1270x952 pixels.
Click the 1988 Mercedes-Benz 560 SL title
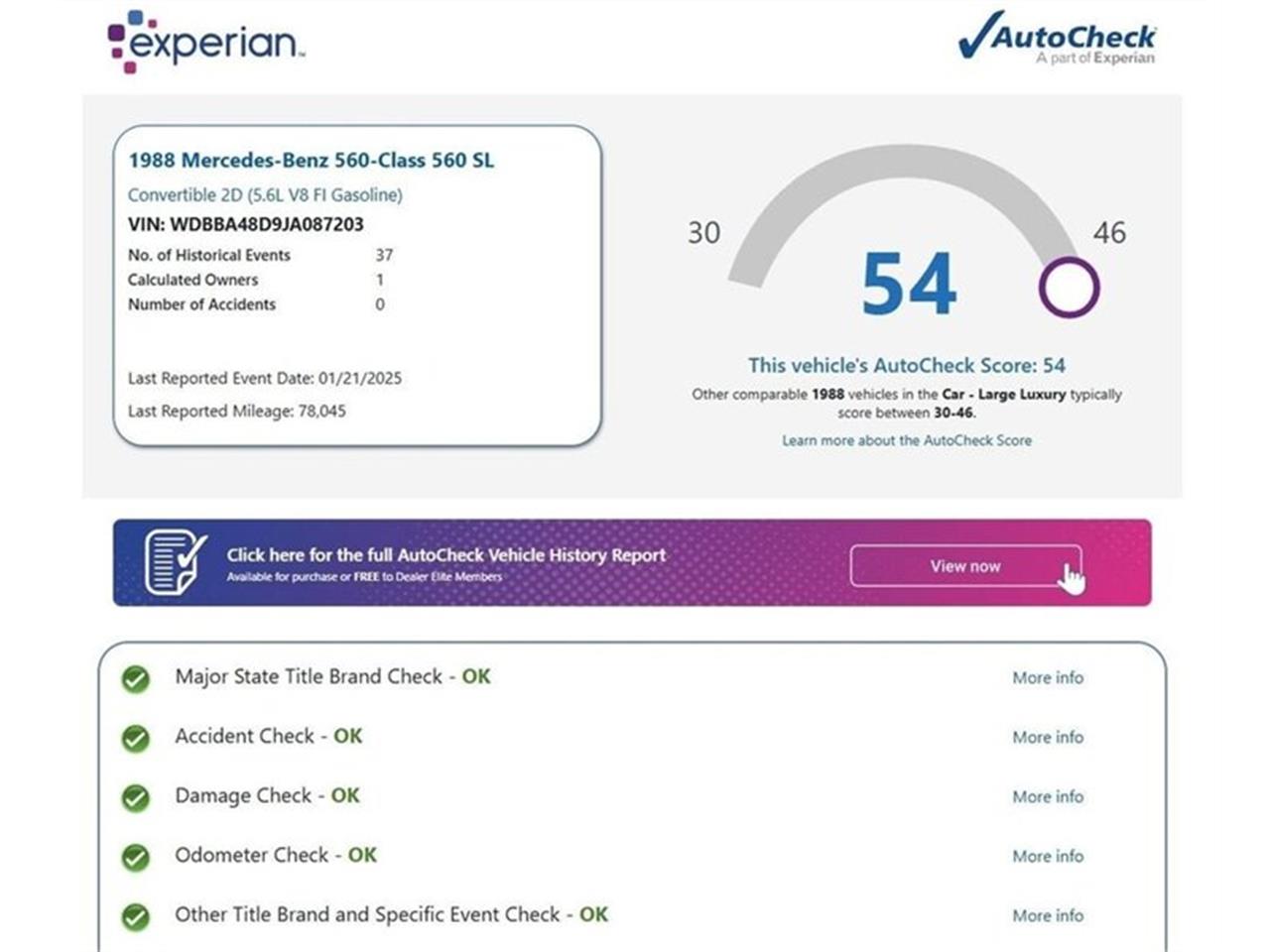(311, 161)
